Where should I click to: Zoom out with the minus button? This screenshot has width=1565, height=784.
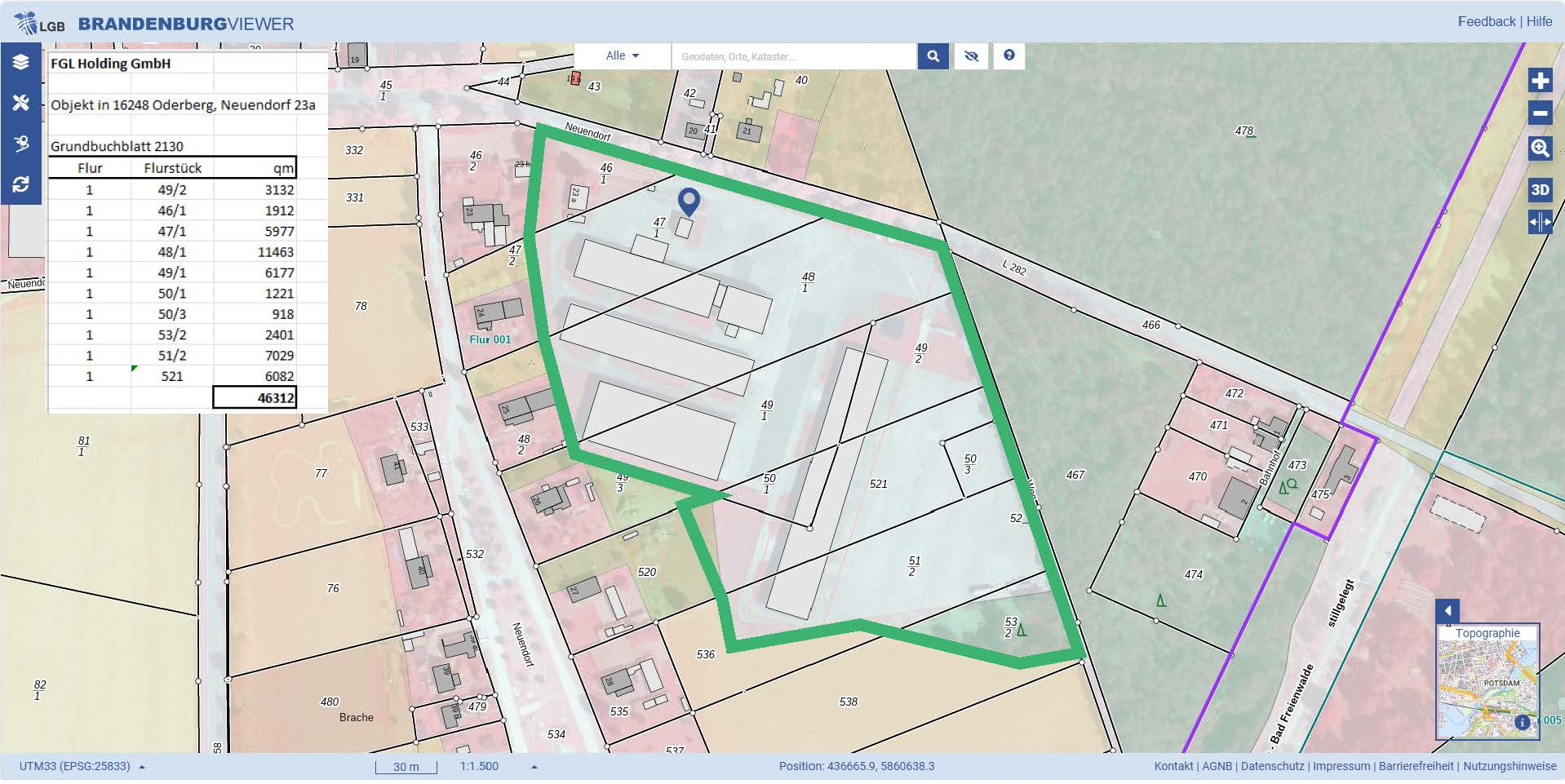pos(1540,113)
